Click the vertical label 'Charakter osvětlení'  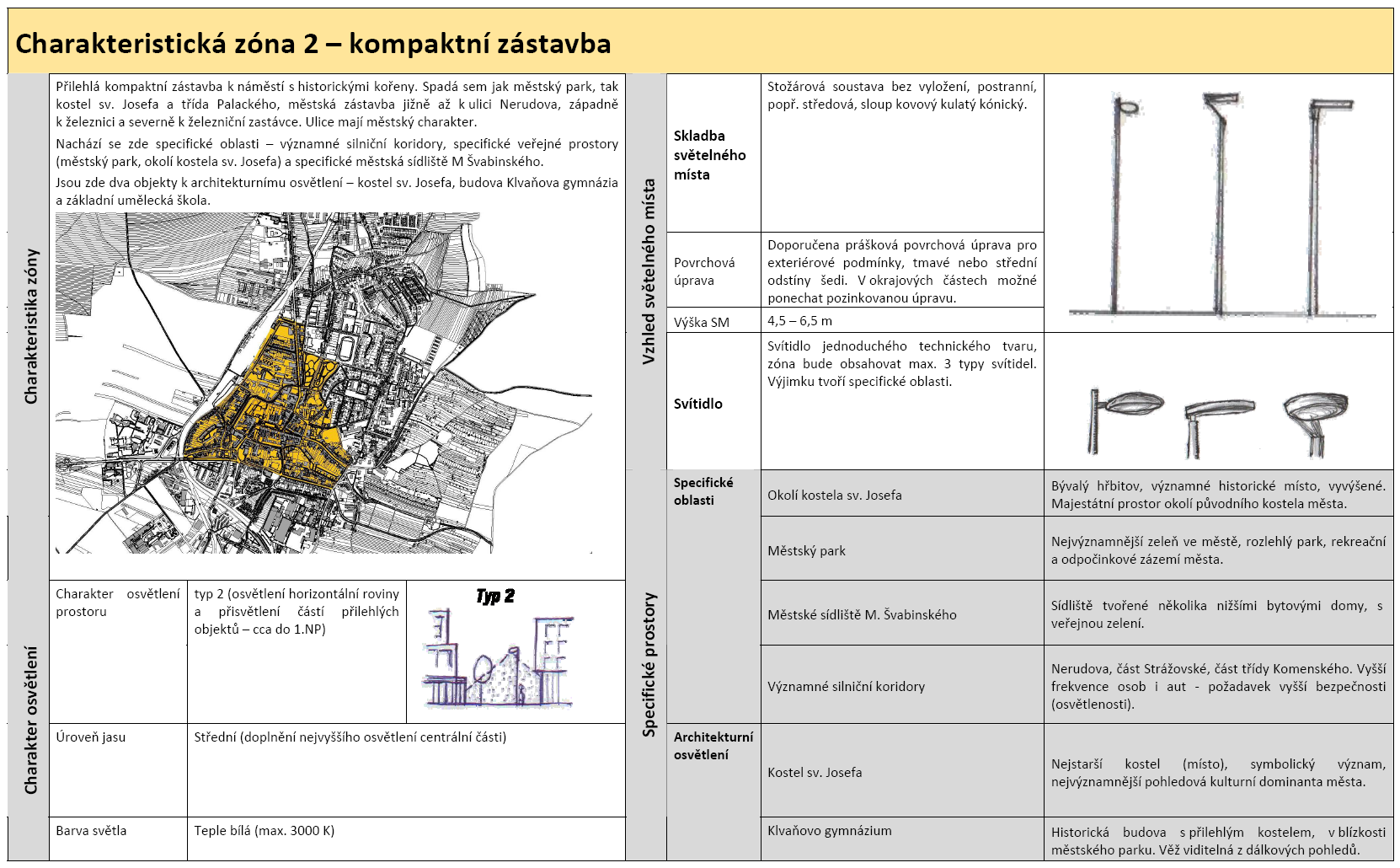[31, 720]
